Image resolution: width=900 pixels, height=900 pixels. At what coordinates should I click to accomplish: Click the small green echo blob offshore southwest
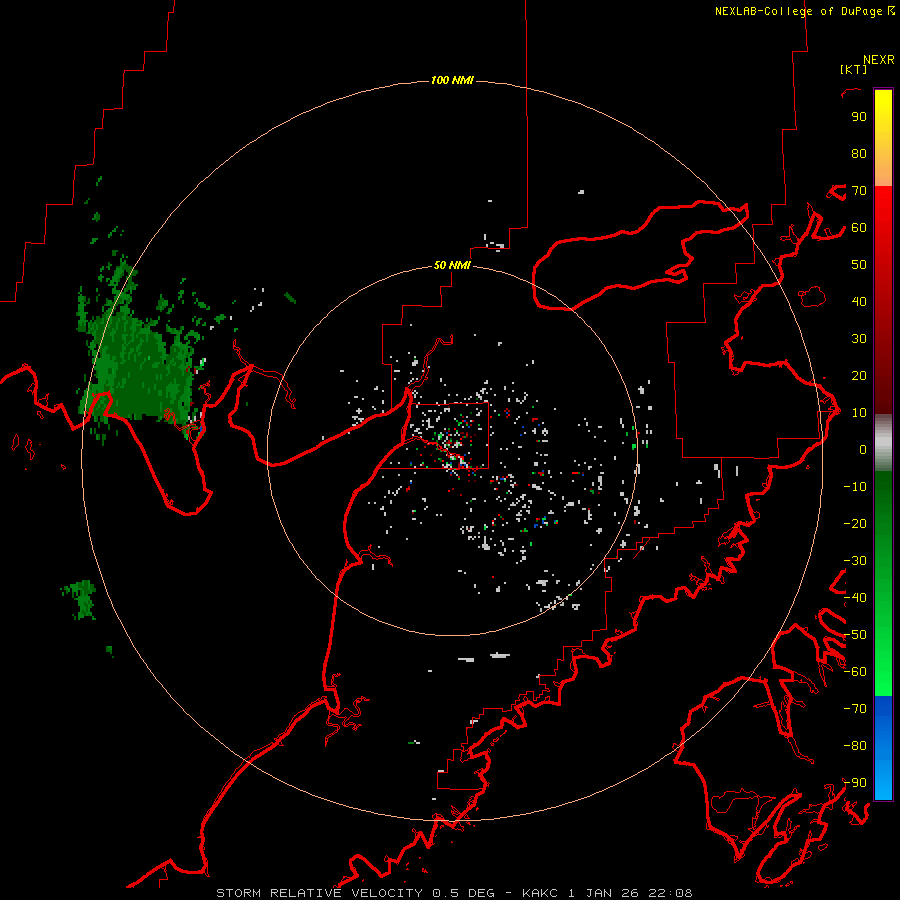click(80, 599)
